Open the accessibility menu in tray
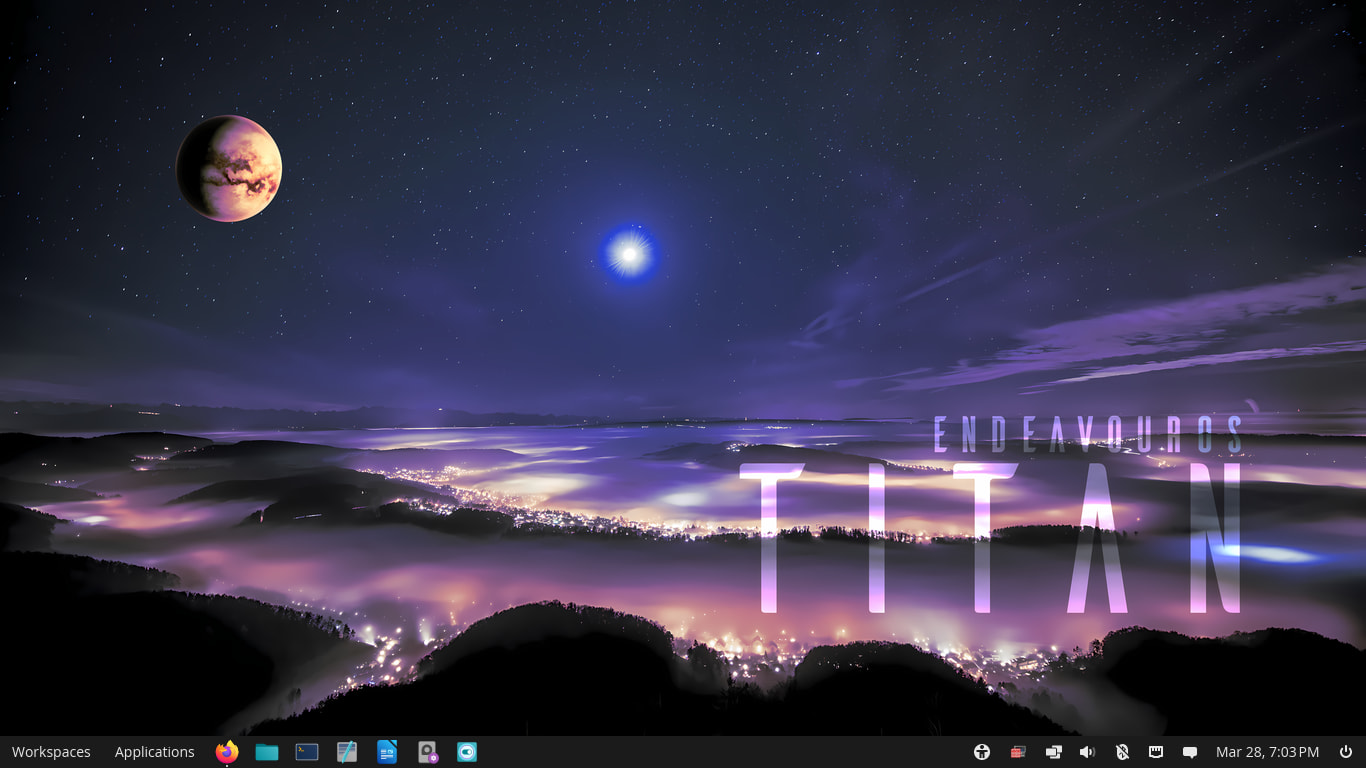The width and height of the screenshot is (1366, 768). tap(982, 752)
